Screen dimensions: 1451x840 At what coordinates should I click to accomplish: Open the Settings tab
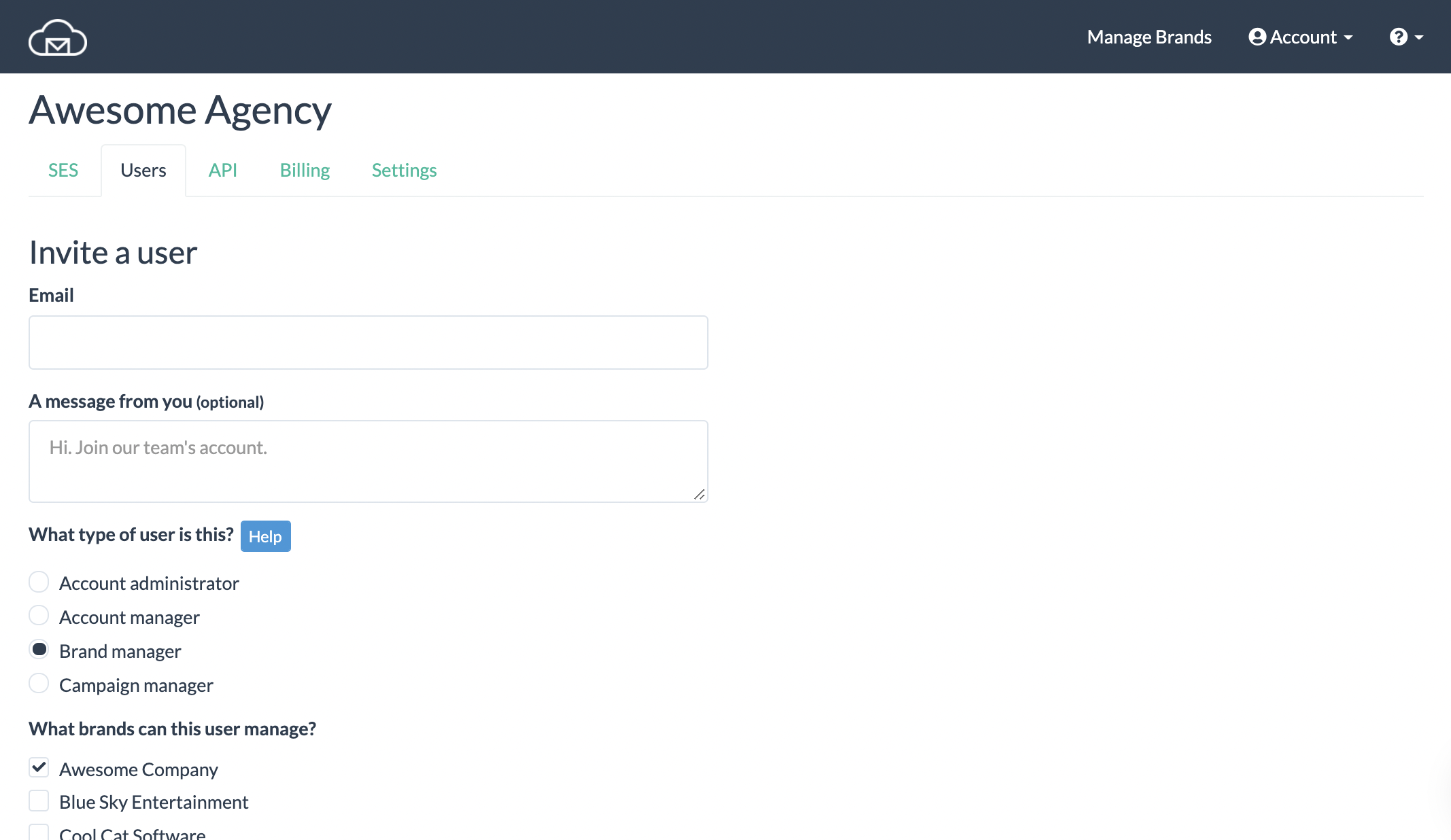tap(404, 170)
